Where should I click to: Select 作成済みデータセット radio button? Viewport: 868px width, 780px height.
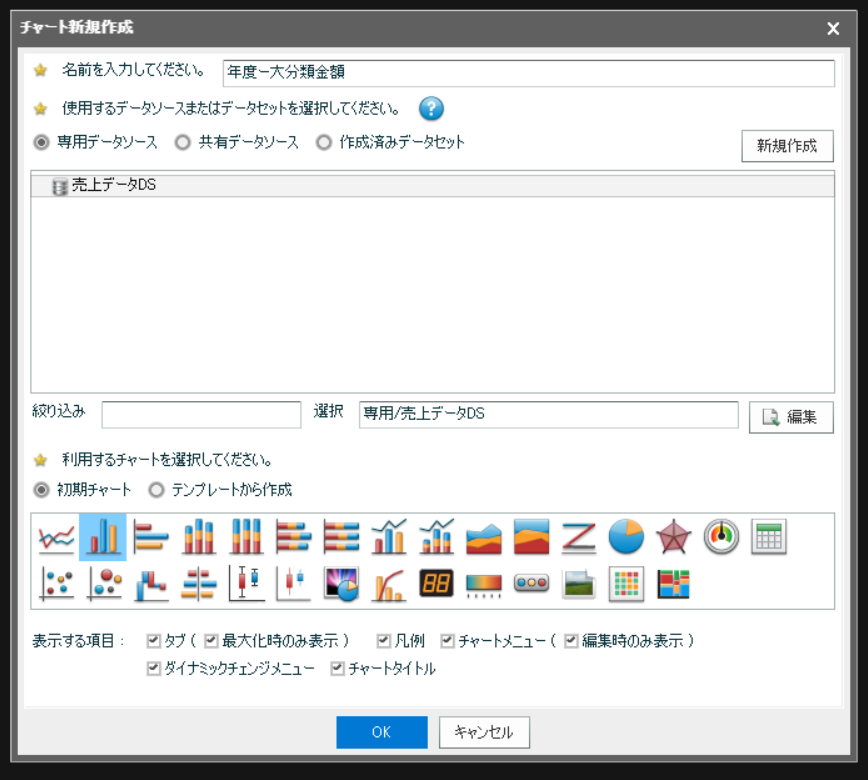324,142
